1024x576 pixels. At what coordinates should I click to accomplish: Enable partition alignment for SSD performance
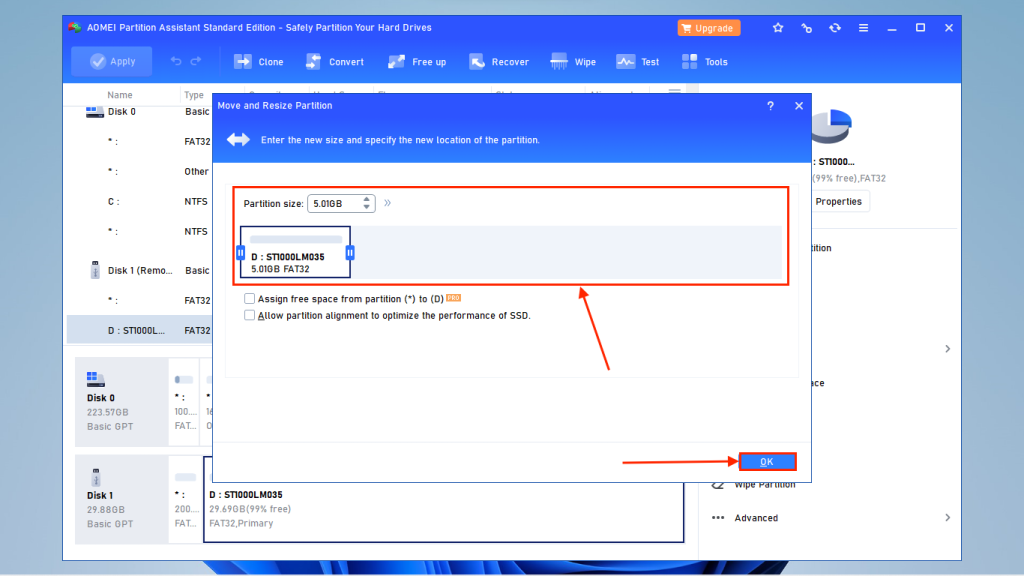(x=249, y=314)
